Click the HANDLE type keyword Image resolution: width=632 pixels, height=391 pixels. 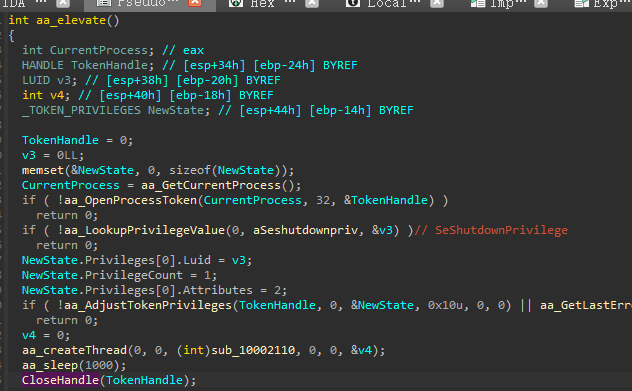pyautogui.click(x=43, y=65)
